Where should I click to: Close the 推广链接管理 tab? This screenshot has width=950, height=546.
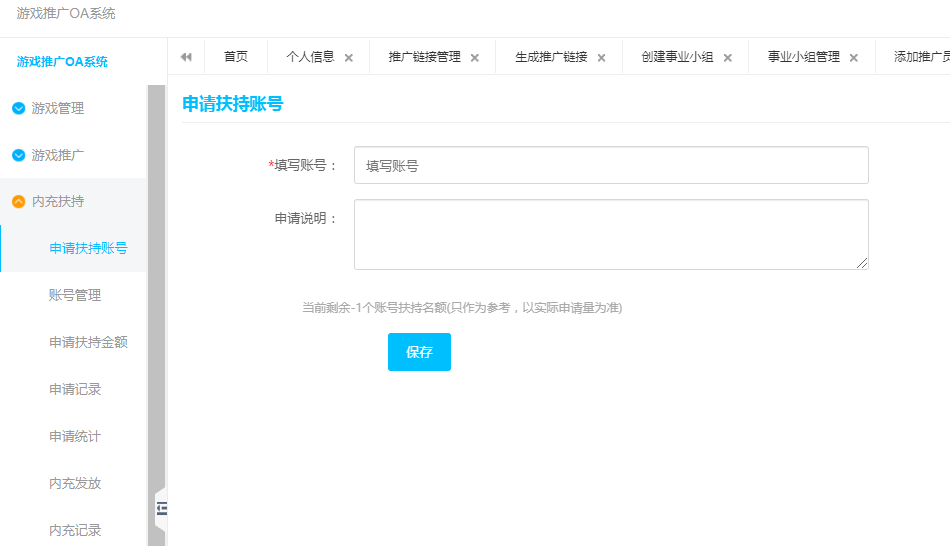(475, 58)
